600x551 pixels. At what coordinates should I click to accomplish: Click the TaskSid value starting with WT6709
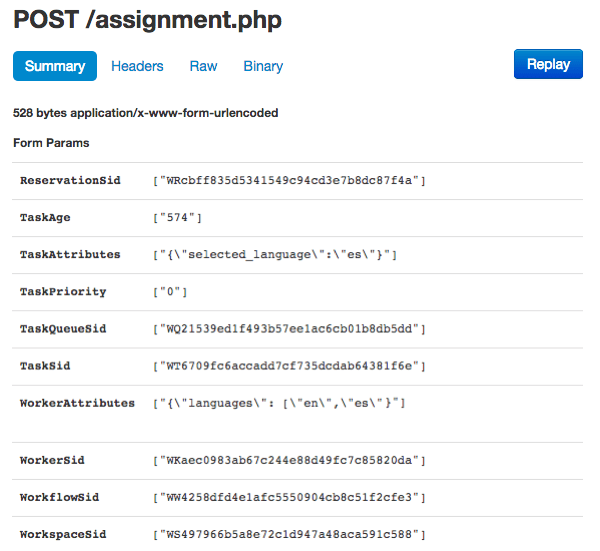click(289, 366)
